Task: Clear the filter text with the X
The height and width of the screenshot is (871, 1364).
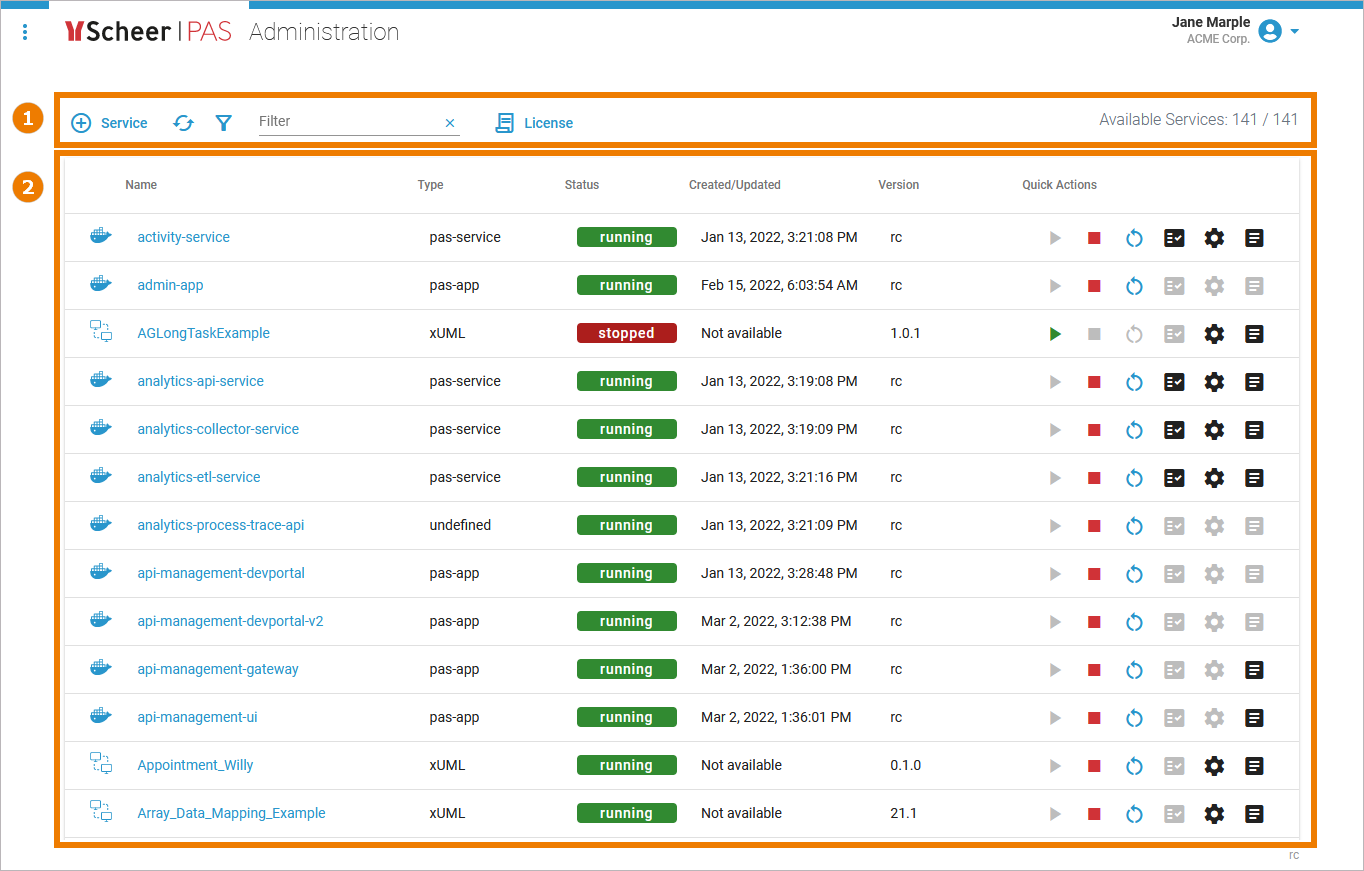Action: pos(450,122)
